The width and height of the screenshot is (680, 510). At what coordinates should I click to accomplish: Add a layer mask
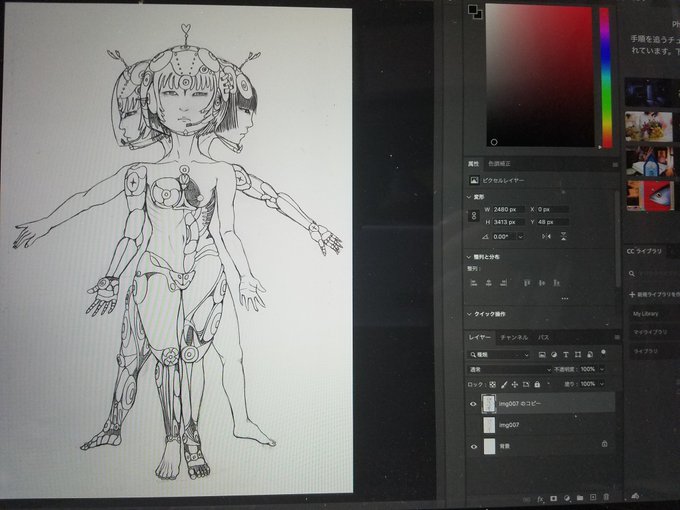tap(554, 499)
